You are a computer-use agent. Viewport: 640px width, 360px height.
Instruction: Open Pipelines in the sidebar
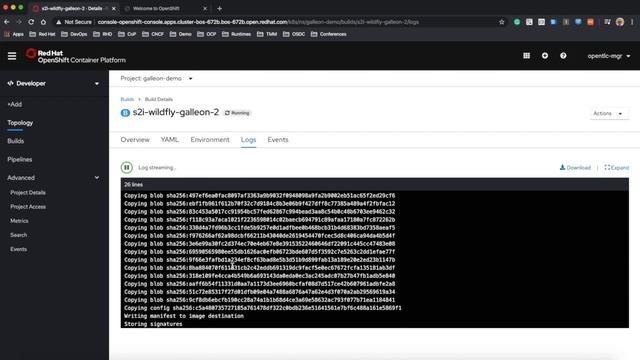(x=20, y=160)
